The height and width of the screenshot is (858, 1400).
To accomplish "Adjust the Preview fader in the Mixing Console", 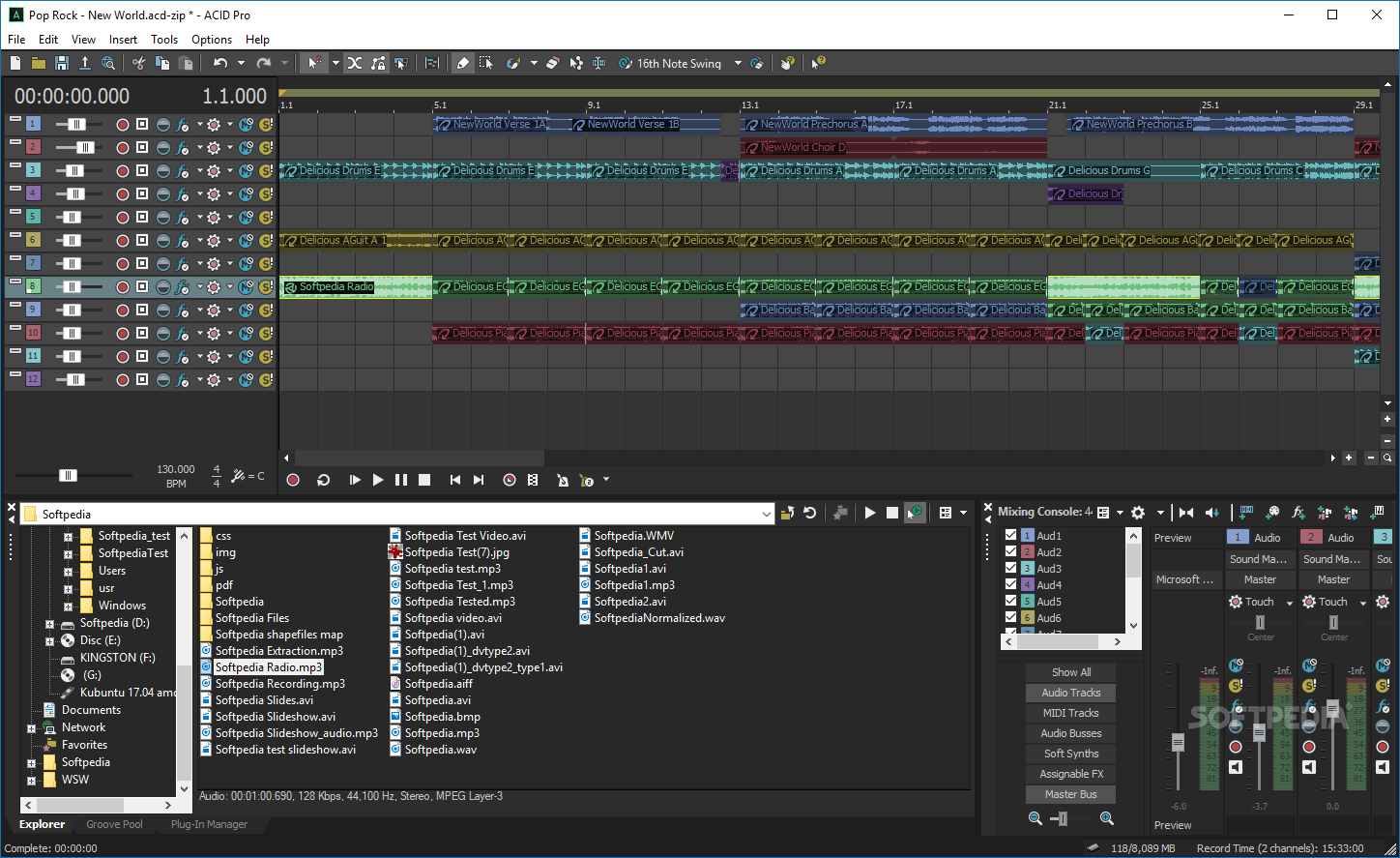I will (1178, 743).
